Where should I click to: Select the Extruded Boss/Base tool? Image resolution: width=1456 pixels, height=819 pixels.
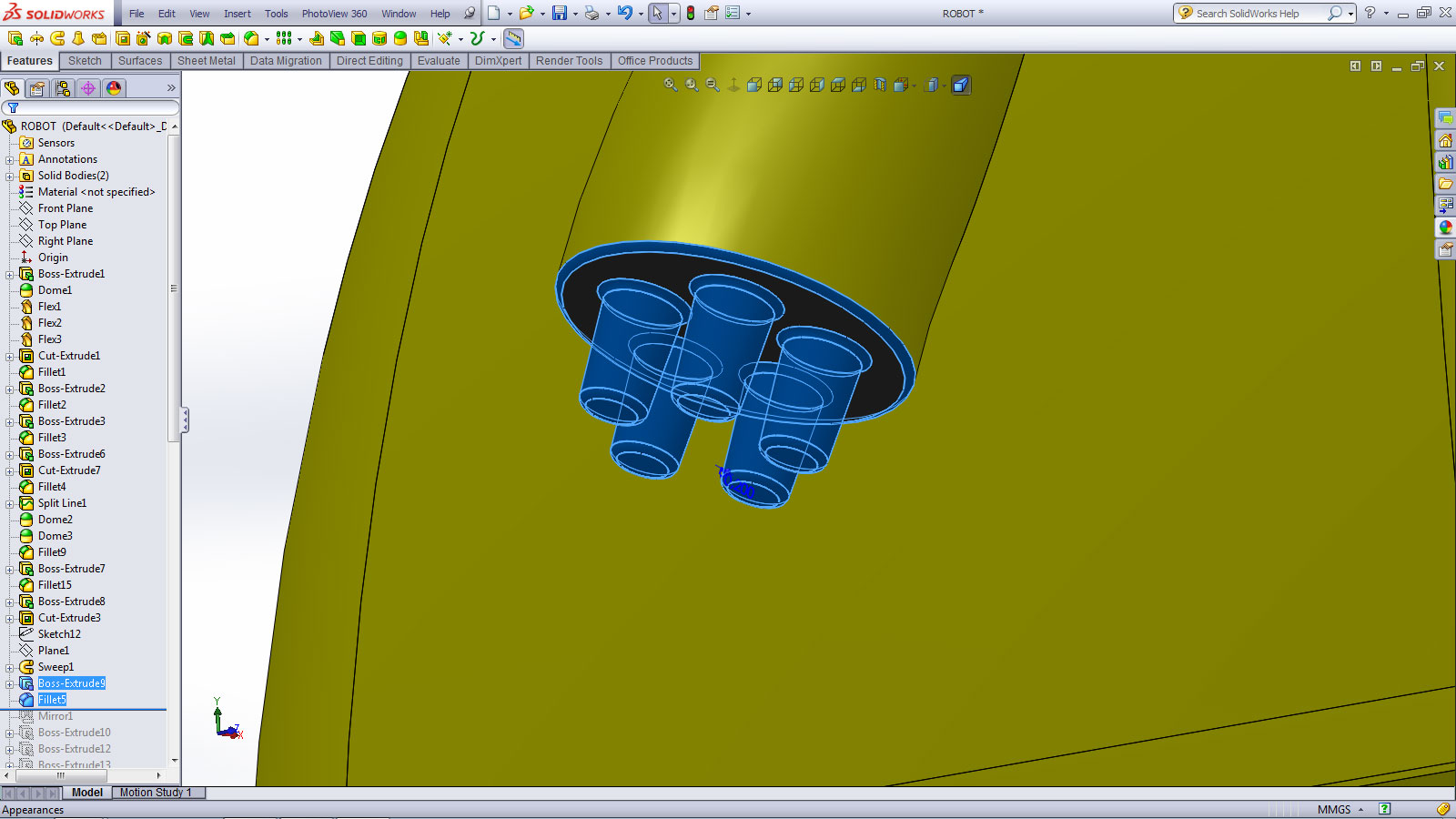[x=15, y=38]
